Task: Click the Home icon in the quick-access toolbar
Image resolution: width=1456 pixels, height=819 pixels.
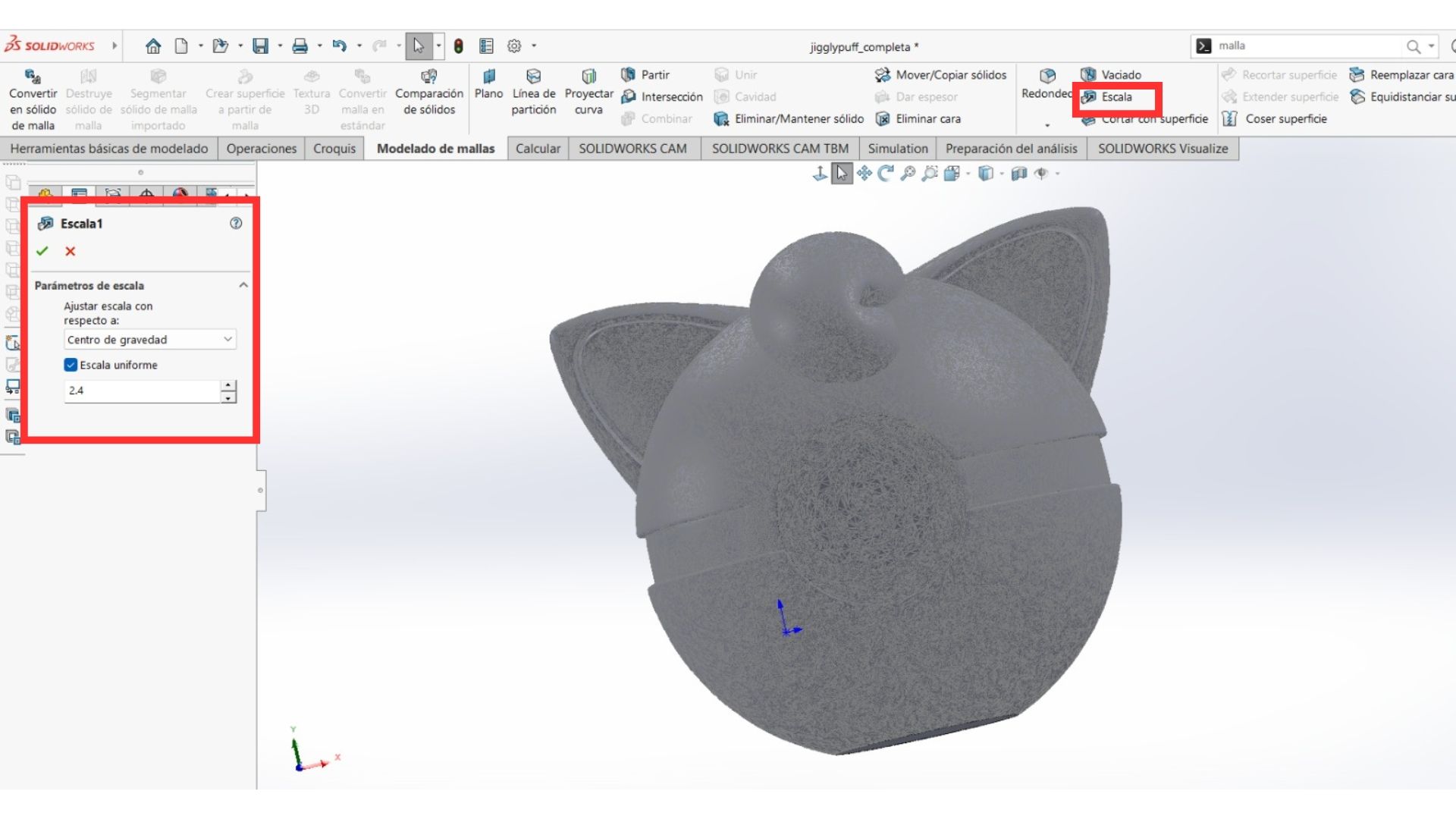Action: point(153,46)
